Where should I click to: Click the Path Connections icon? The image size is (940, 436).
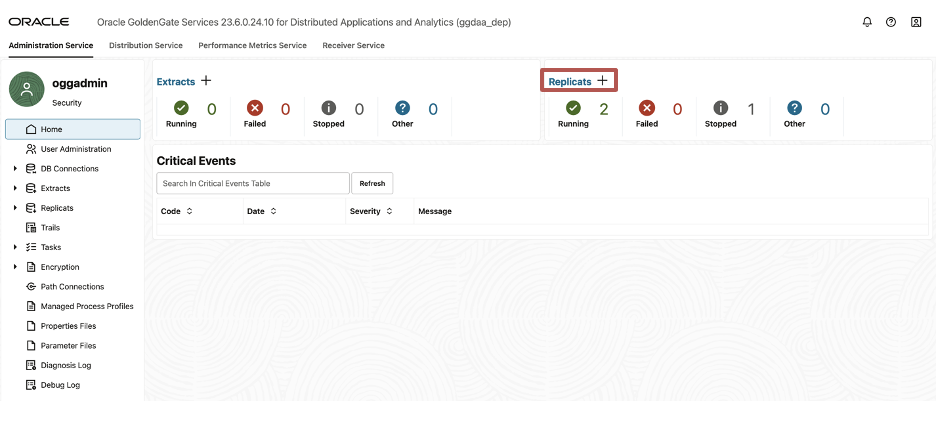(x=31, y=287)
